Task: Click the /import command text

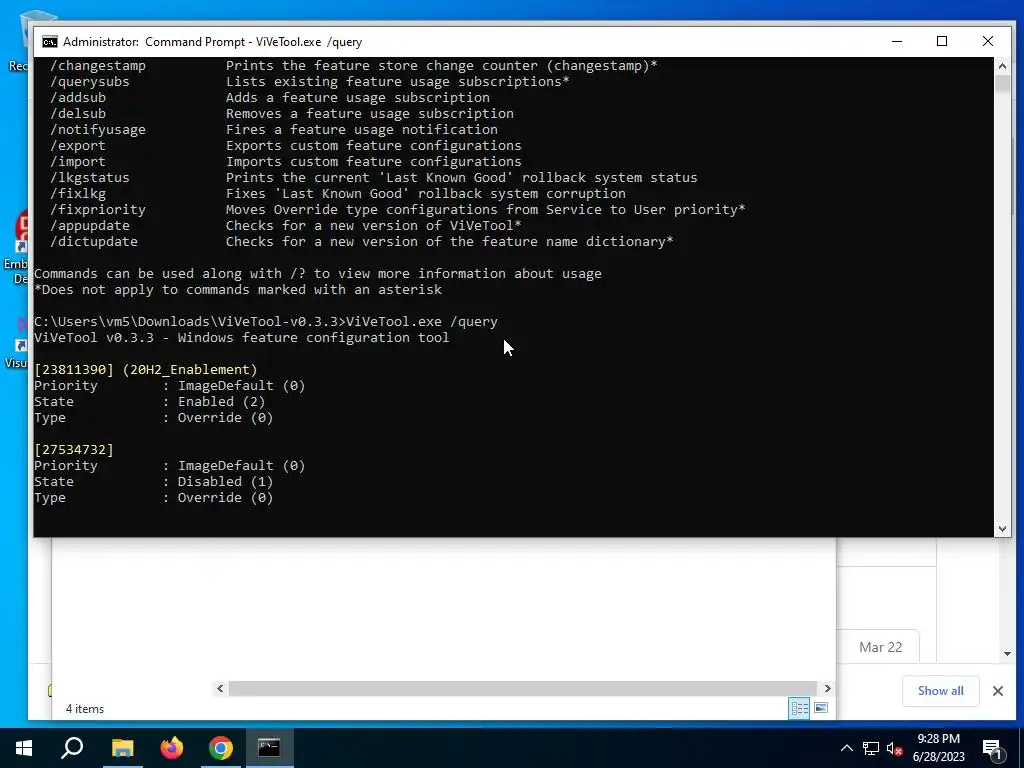Action: pos(78,162)
